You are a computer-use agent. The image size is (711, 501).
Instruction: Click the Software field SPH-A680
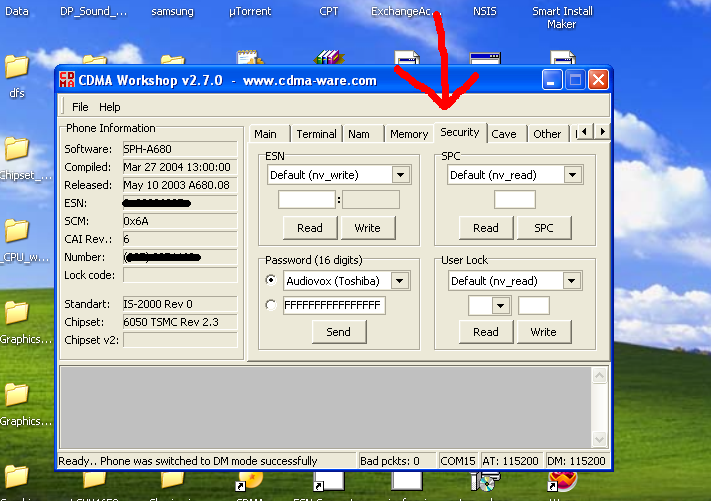pos(180,149)
